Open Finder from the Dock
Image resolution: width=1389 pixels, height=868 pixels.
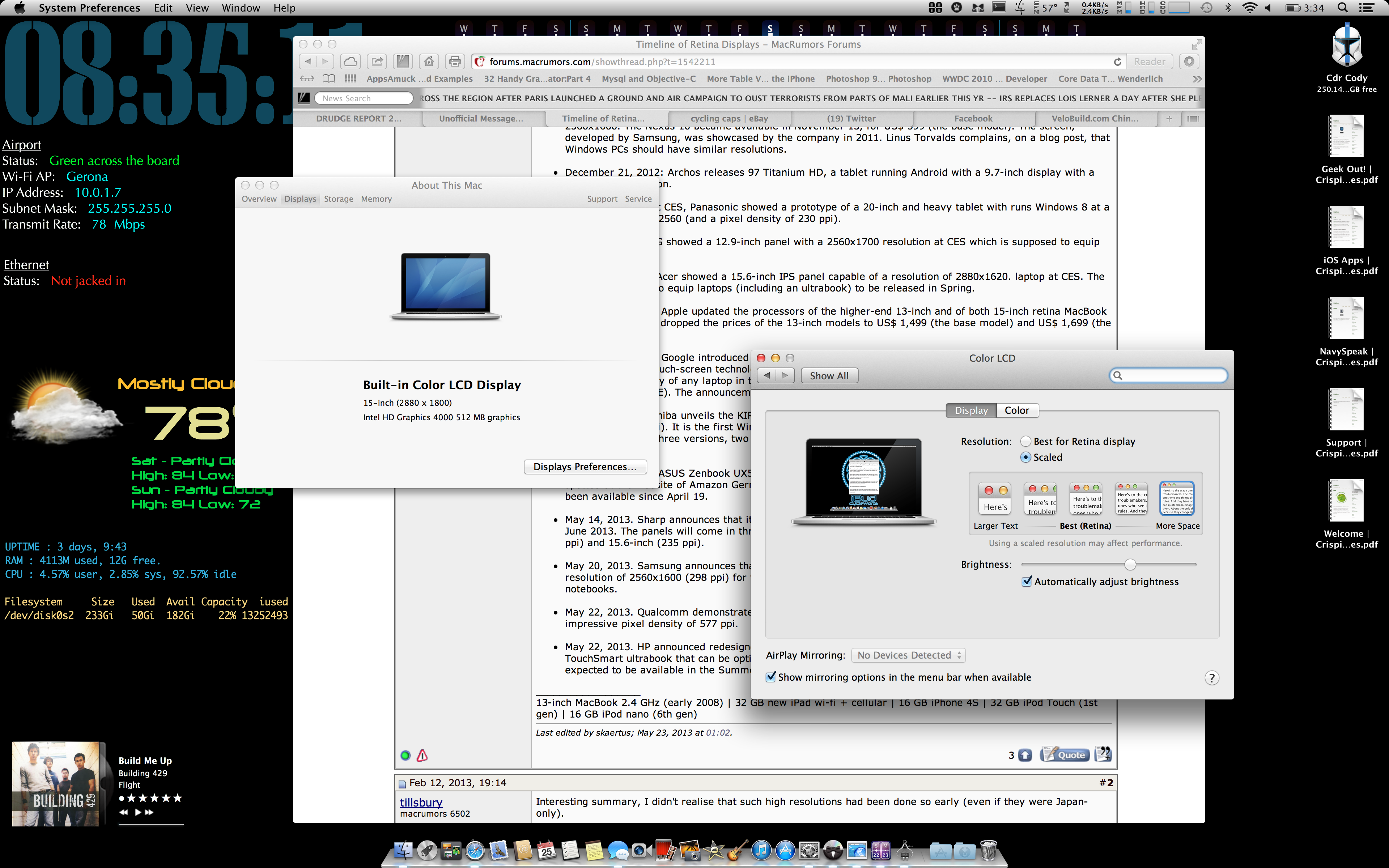pyautogui.click(x=404, y=850)
